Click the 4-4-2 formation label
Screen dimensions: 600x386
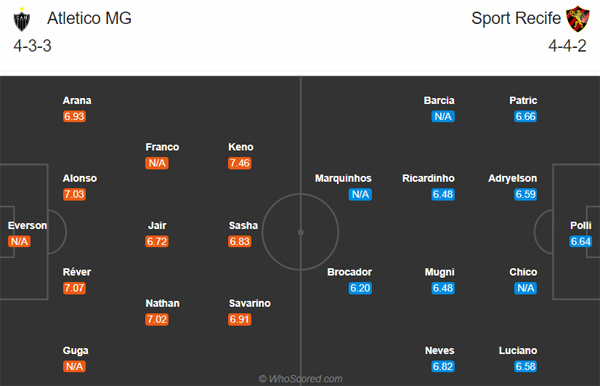567,46
